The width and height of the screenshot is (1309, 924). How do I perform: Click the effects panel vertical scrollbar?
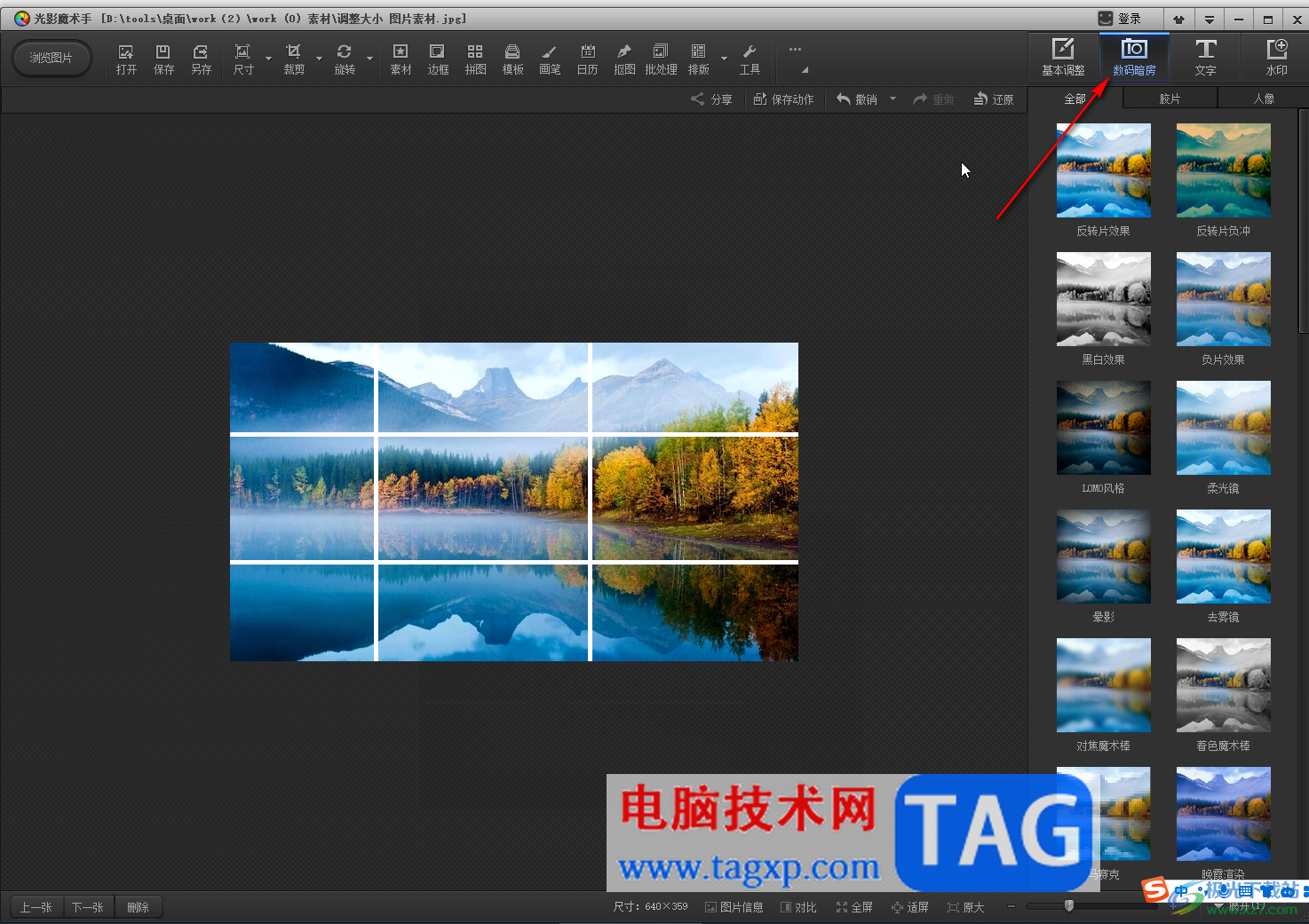(x=1304, y=221)
